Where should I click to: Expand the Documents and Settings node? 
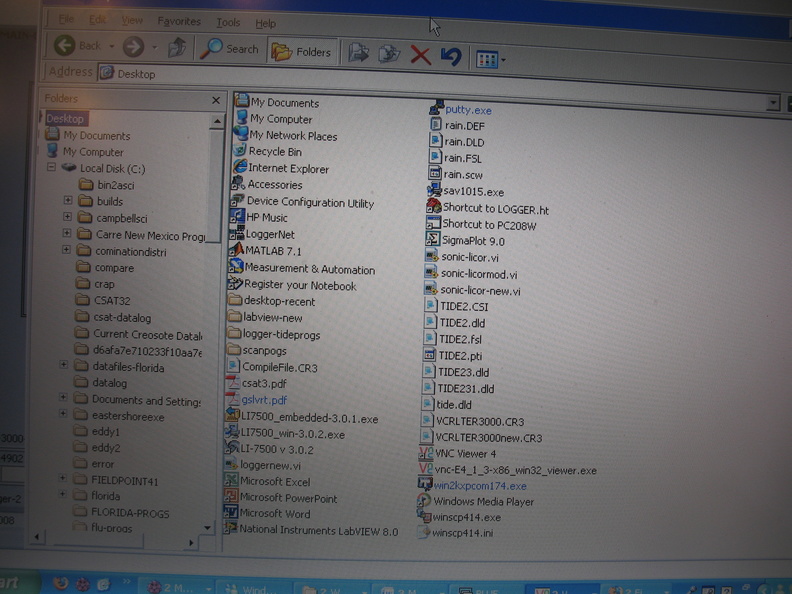pos(63,397)
